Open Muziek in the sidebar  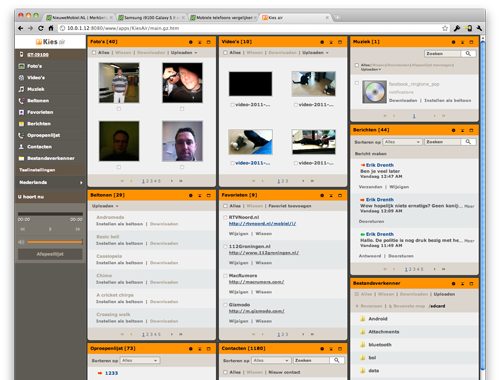(36, 89)
